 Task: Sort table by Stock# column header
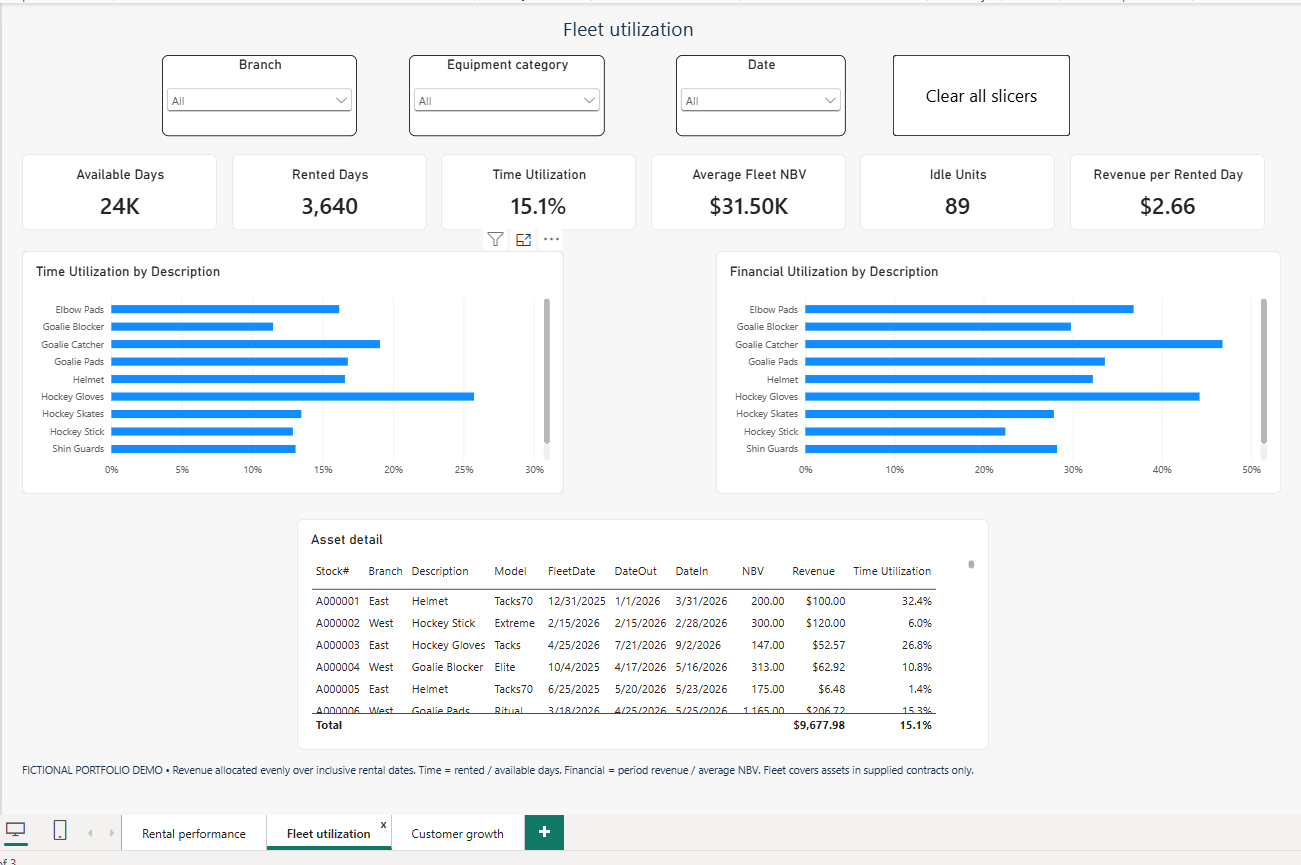click(332, 571)
